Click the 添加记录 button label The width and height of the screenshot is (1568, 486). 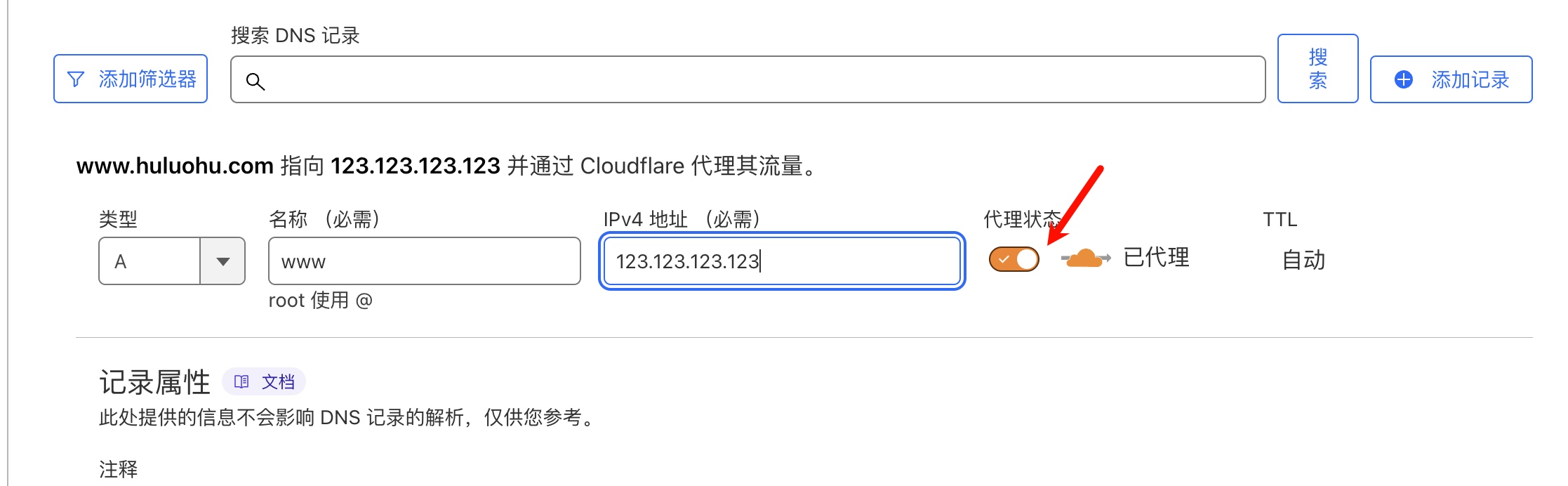tap(1470, 80)
